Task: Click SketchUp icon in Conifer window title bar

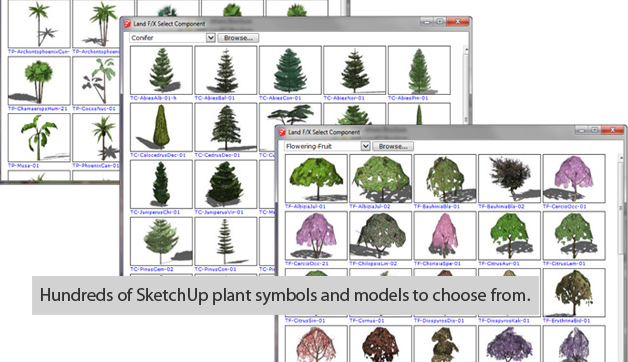Action: (127, 24)
